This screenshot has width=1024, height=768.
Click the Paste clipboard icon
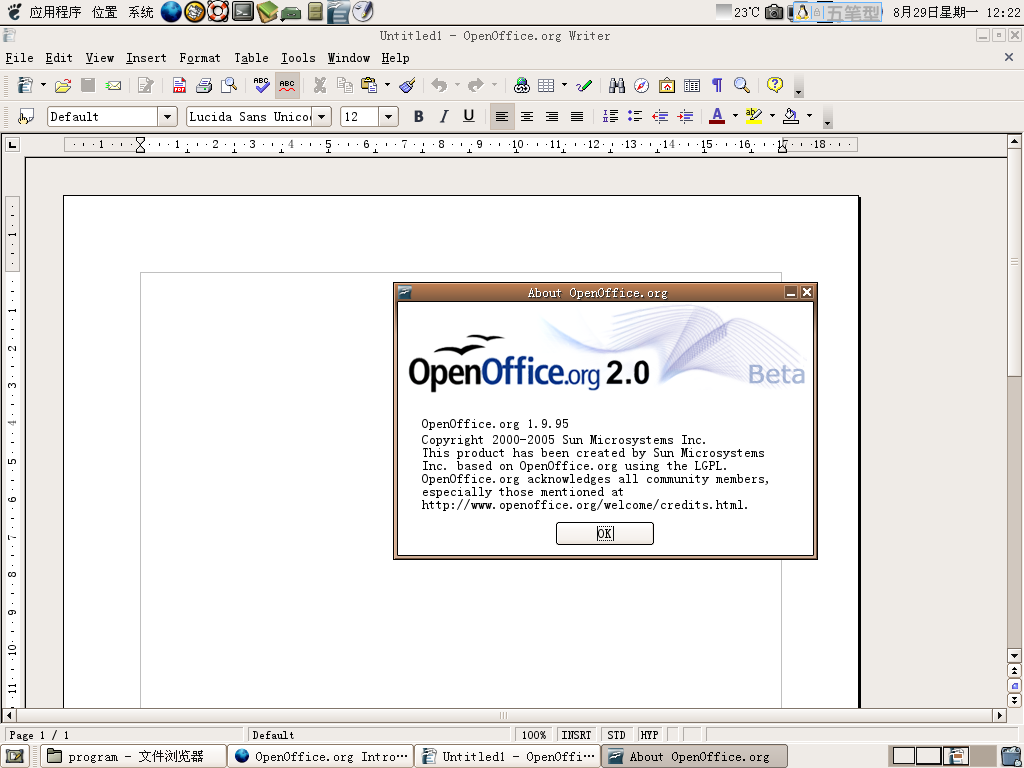click(x=369, y=85)
